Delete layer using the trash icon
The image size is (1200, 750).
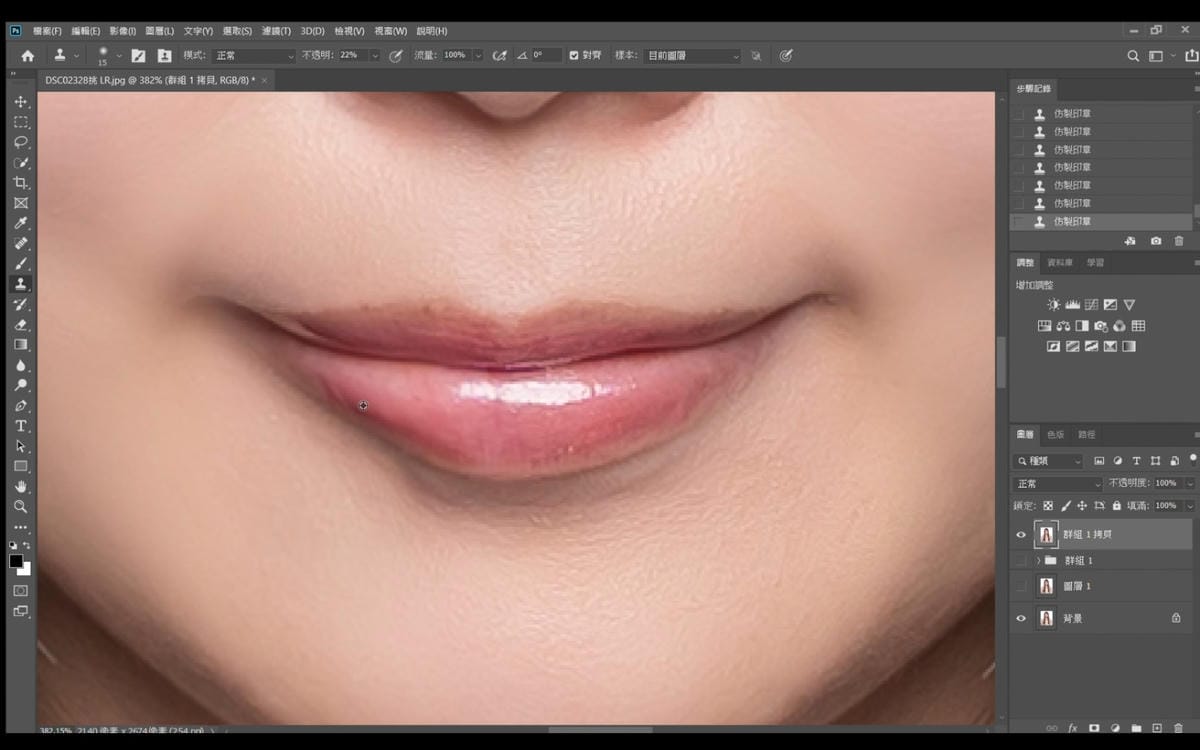tap(1178, 728)
